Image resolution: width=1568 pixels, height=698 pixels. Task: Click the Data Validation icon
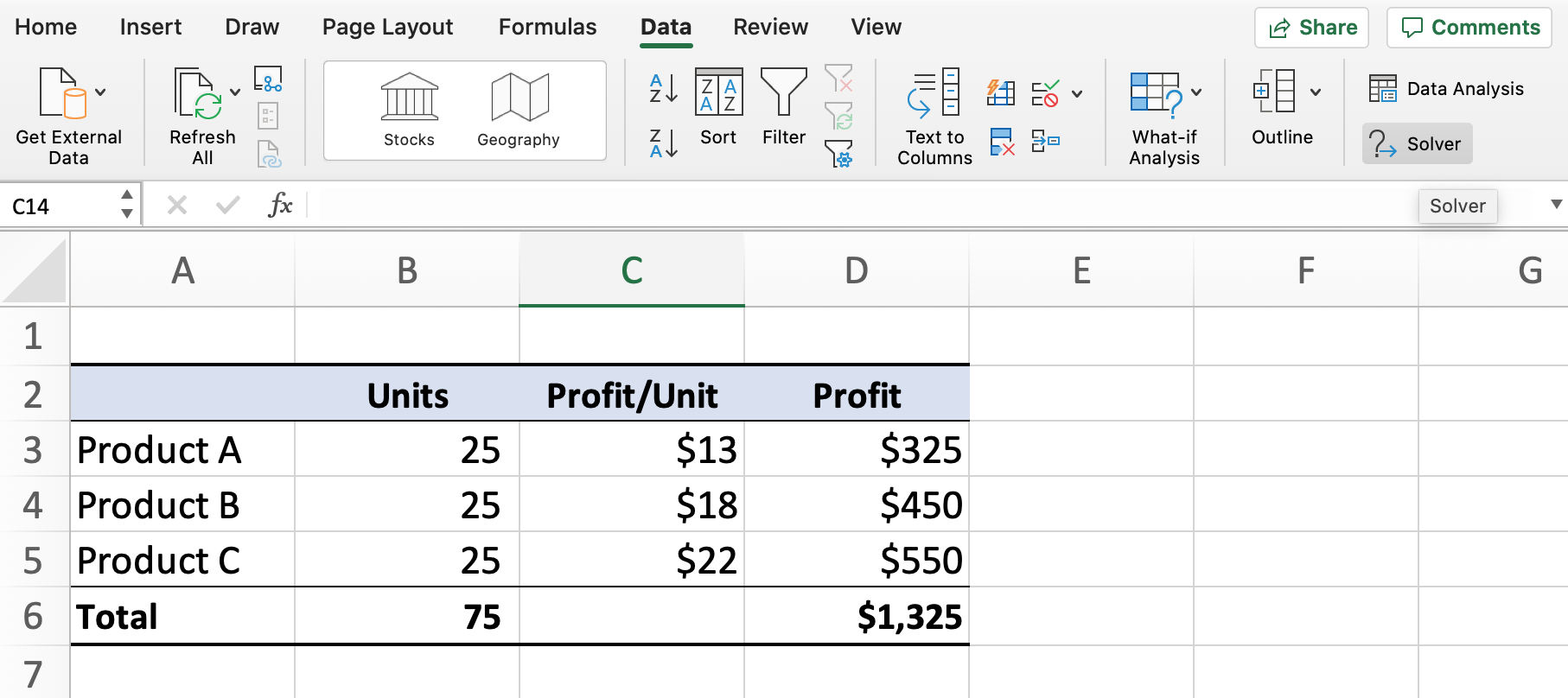(x=1045, y=92)
